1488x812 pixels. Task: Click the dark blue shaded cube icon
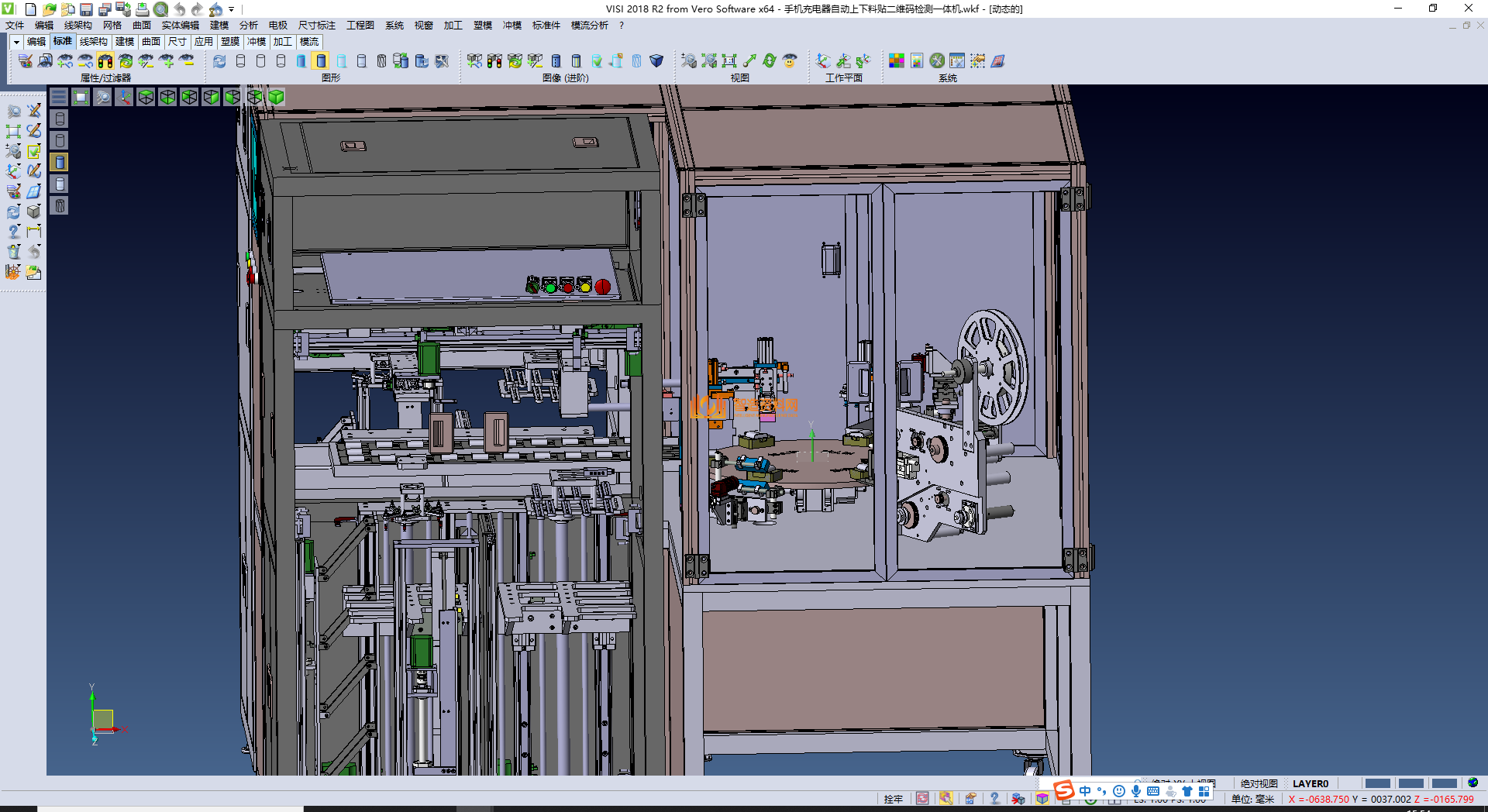pyautogui.click(x=656, y=61)
